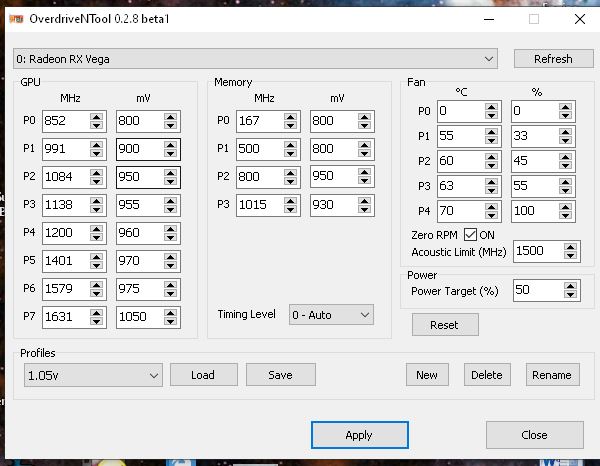600x466 pixels.
Task: Decrease GPU P7 mV with down arrow
Action: click(170, 321)
